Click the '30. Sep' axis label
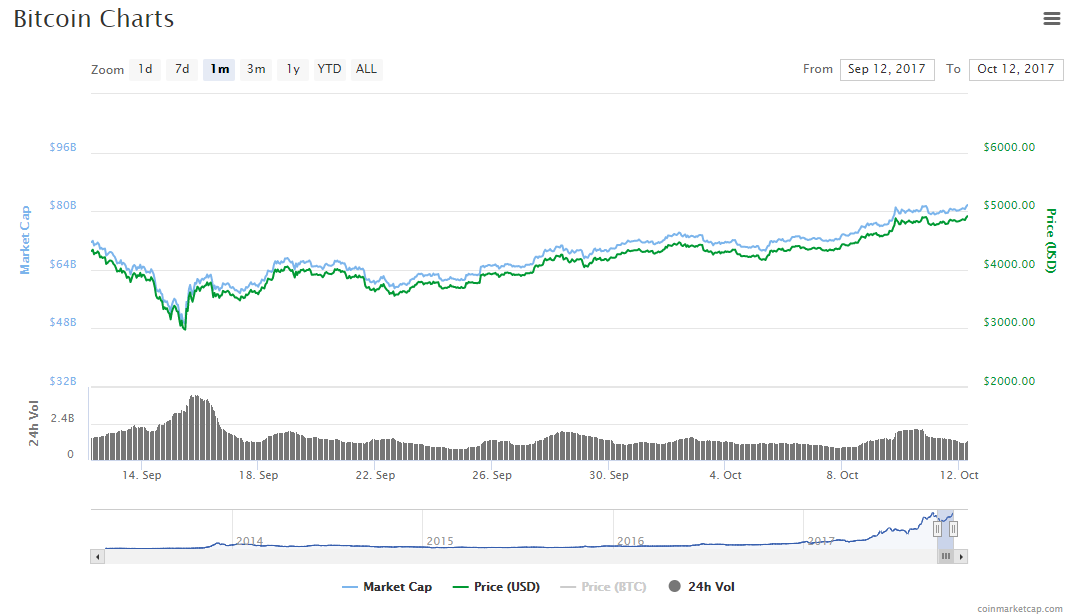 609,475
